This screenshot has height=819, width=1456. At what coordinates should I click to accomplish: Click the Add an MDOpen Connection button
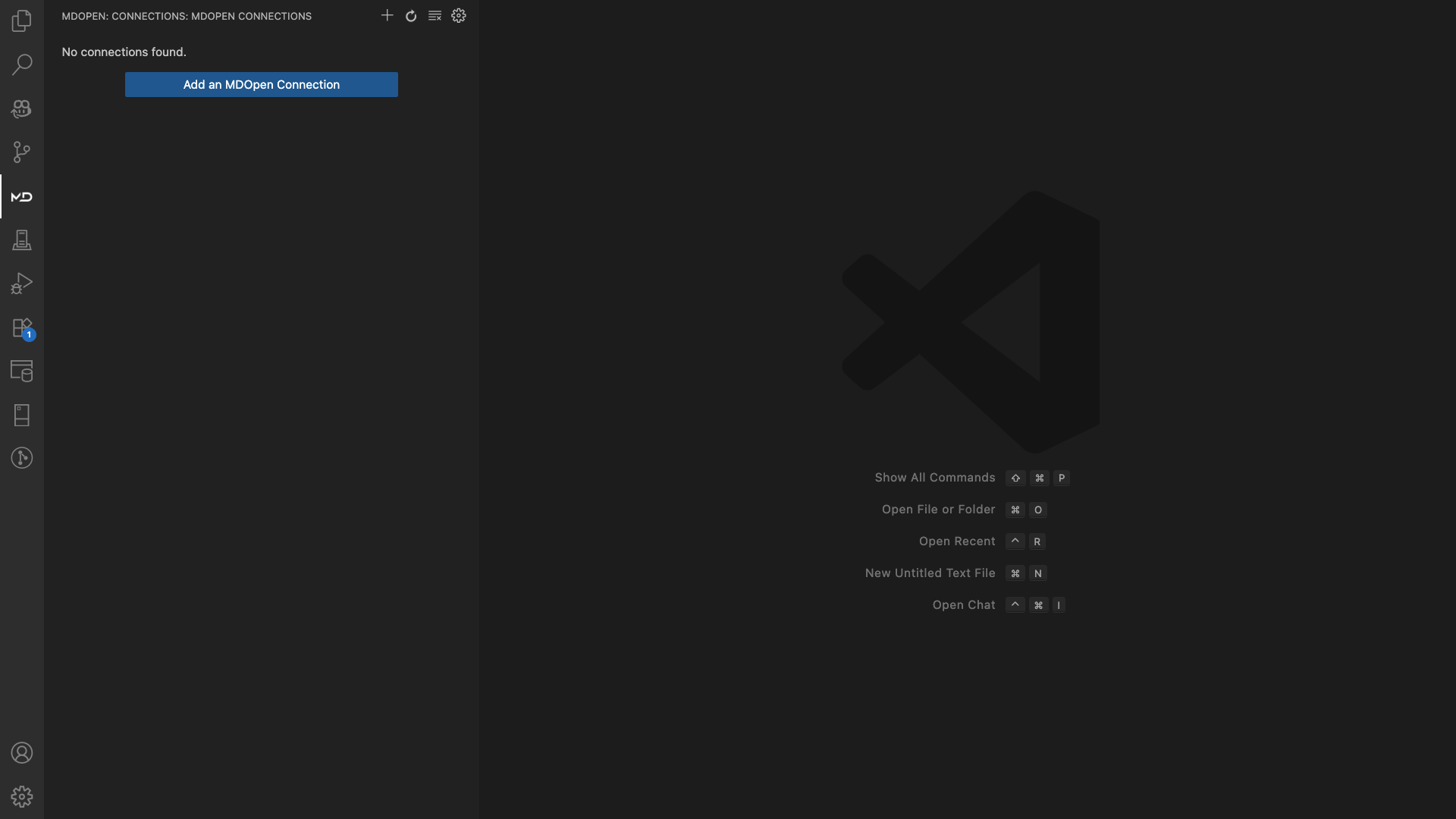(261, 84)
